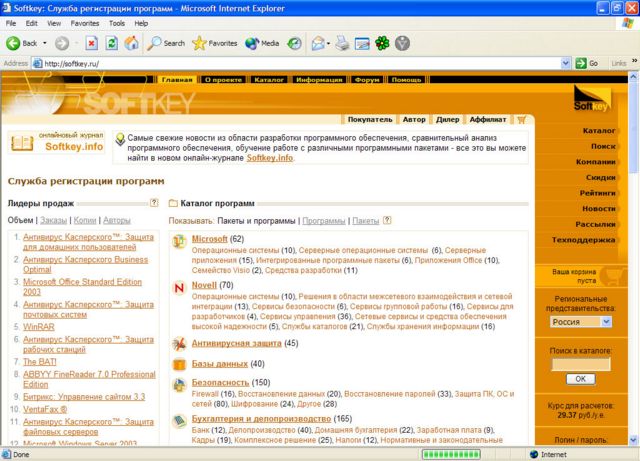Viewport: 640px width, 461px height.
Task: Click the Антивирусная защита category icon
Action: 179,344
